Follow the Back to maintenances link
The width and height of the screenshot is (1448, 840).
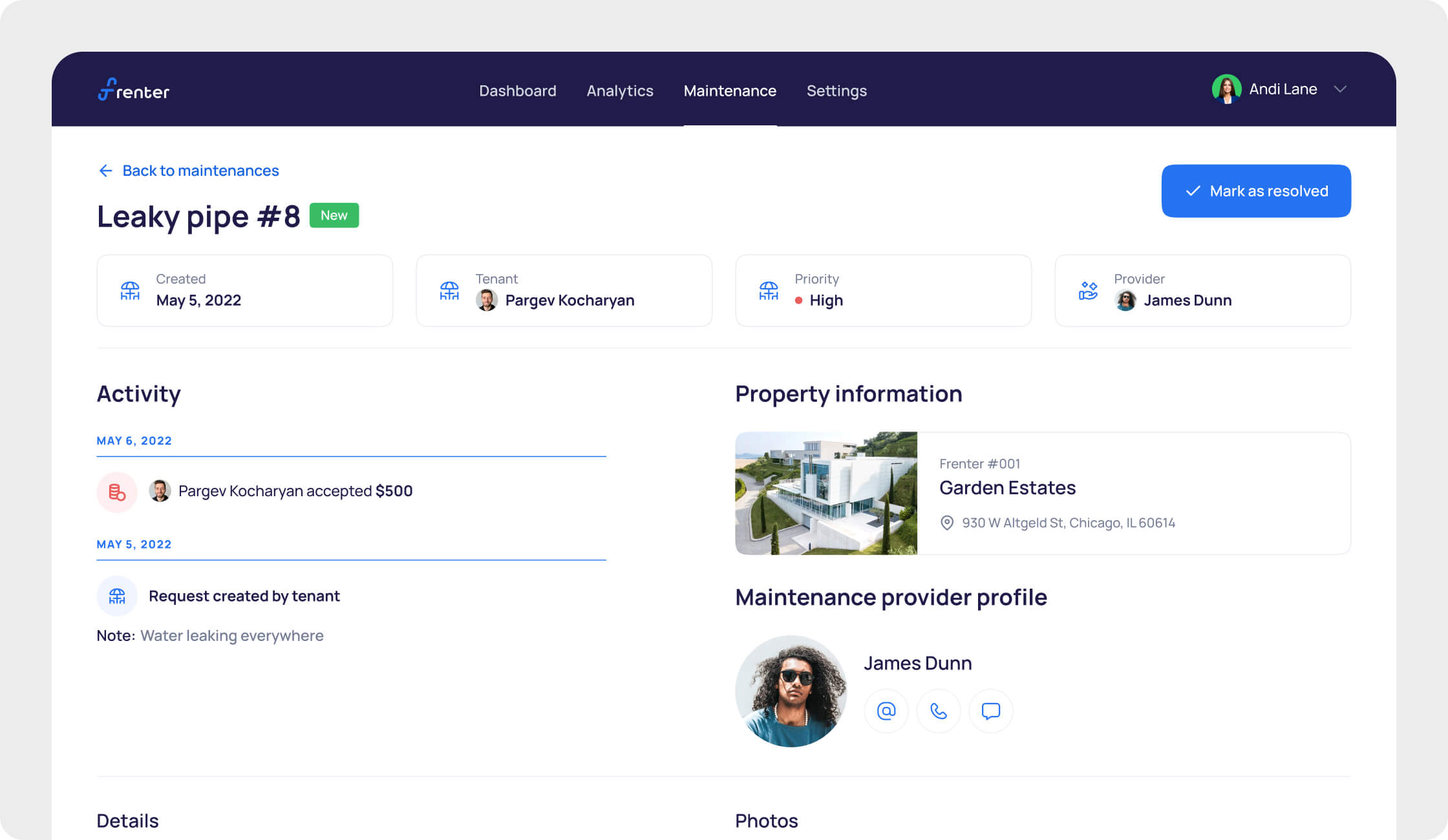(x=200, y=171)
